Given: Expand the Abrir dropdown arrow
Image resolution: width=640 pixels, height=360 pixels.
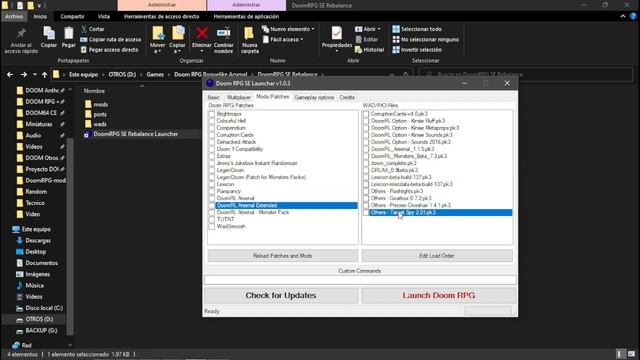Looking at the screenshot, I should (379, 29).
